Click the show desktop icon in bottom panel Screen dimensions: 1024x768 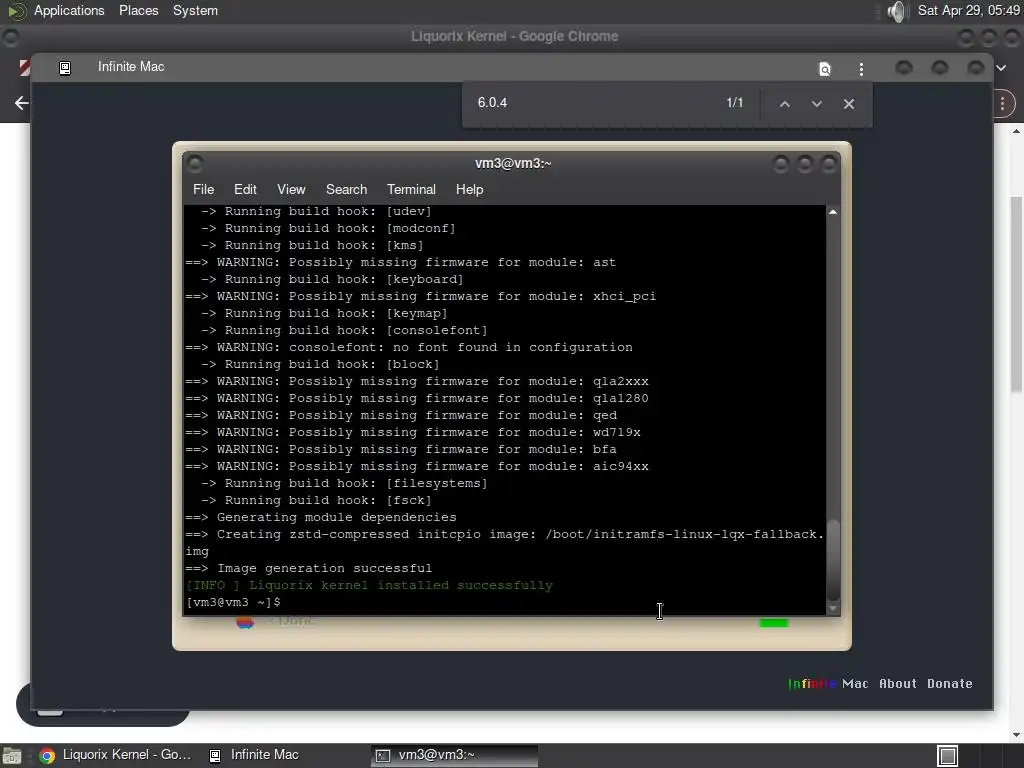[11, 756]
